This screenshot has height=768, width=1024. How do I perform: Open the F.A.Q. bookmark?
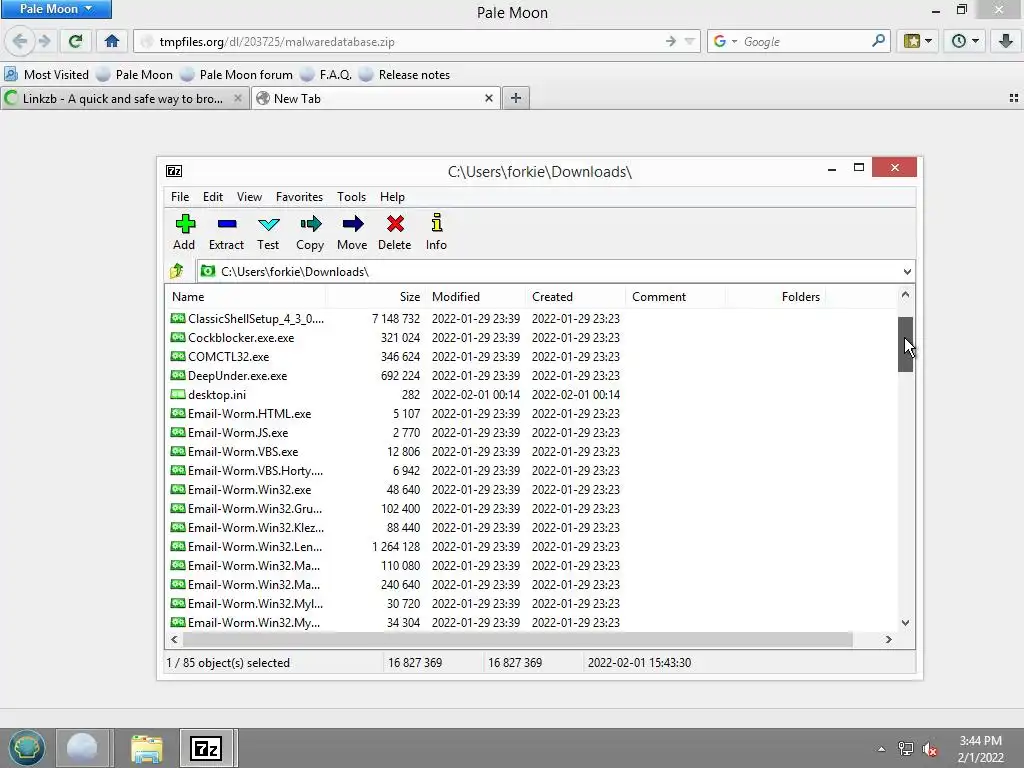pos(327,74)
